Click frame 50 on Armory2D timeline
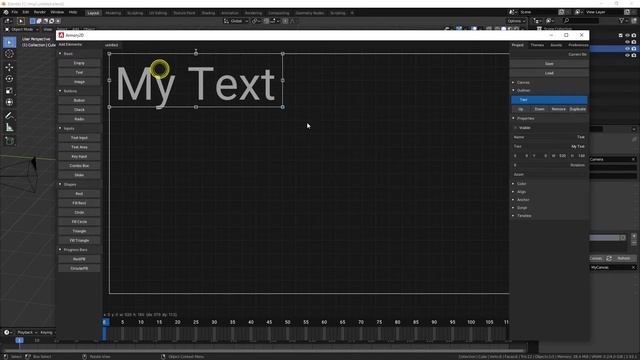 click(287, 322)
